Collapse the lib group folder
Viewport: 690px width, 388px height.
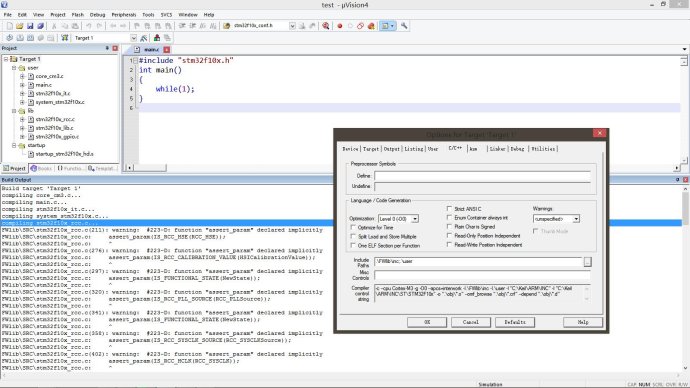(14, 111)
